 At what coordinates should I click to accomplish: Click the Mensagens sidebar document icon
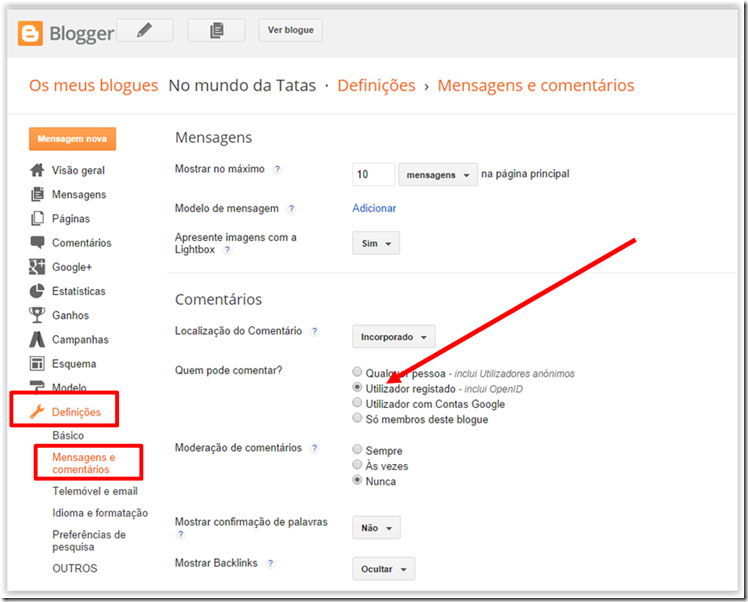pos(37,194)
